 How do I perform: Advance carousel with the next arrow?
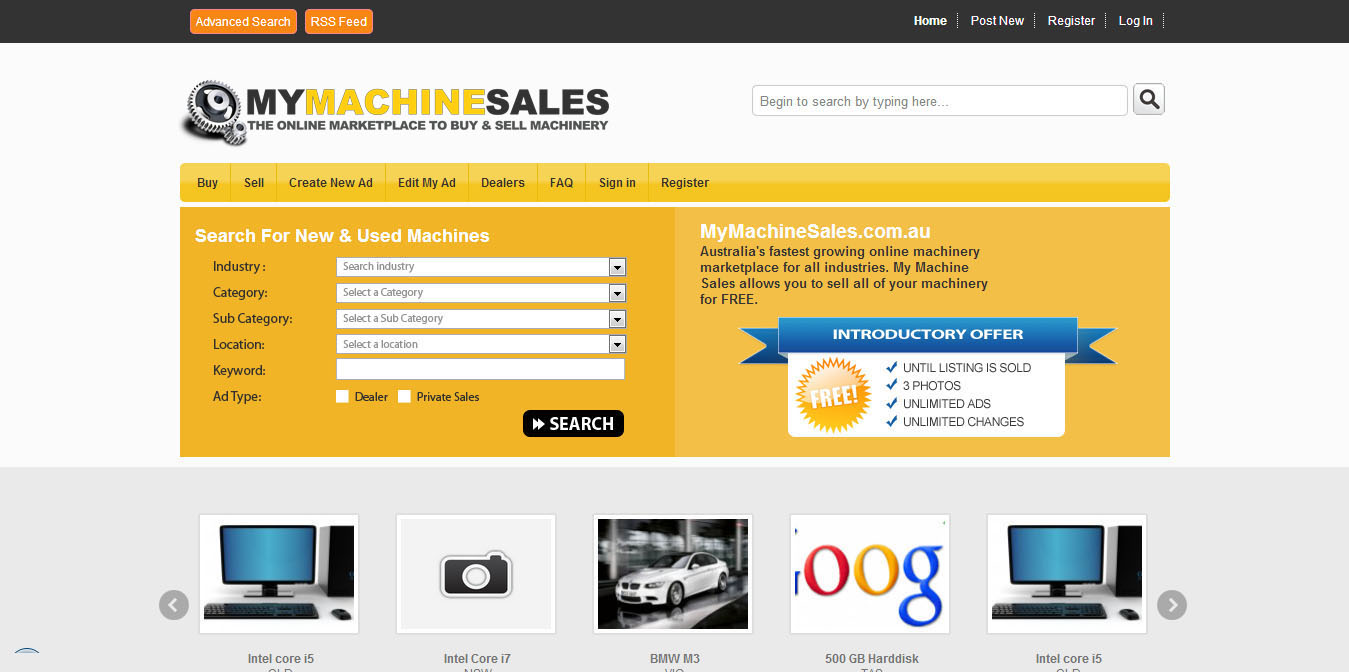pos(1172,605)
